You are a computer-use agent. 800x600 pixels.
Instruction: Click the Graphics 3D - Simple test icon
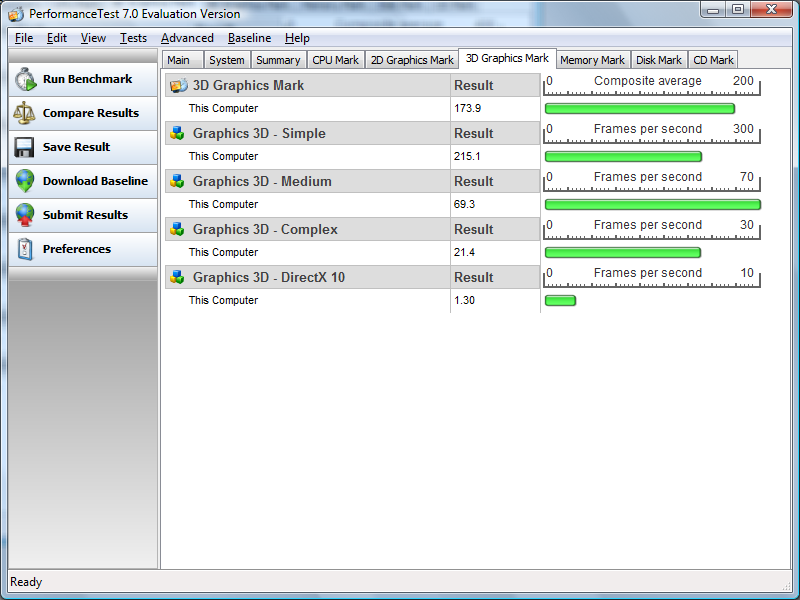click(178, 134)
